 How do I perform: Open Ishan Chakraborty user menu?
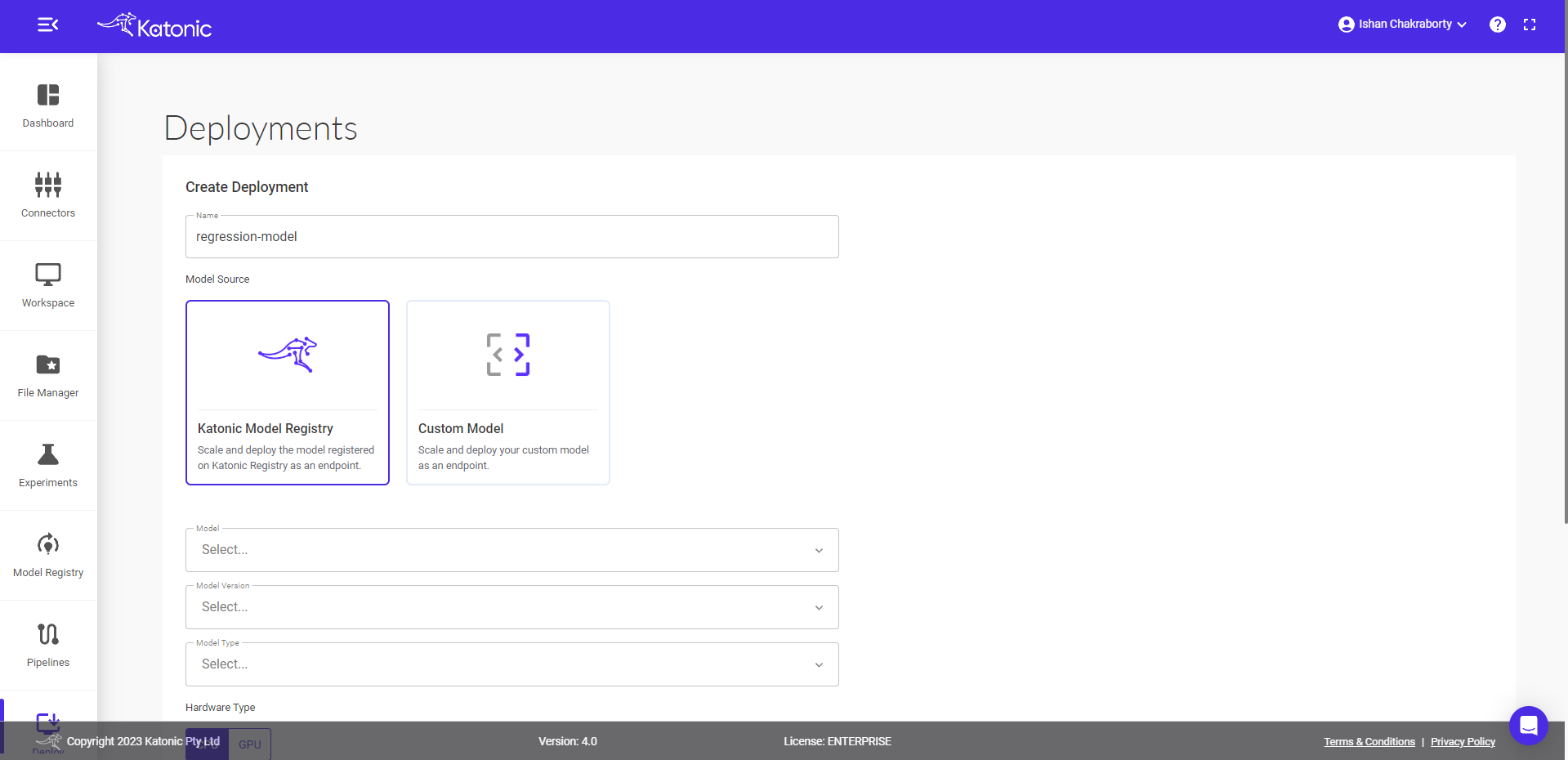pyautogui.click(x=1404, y=25)
